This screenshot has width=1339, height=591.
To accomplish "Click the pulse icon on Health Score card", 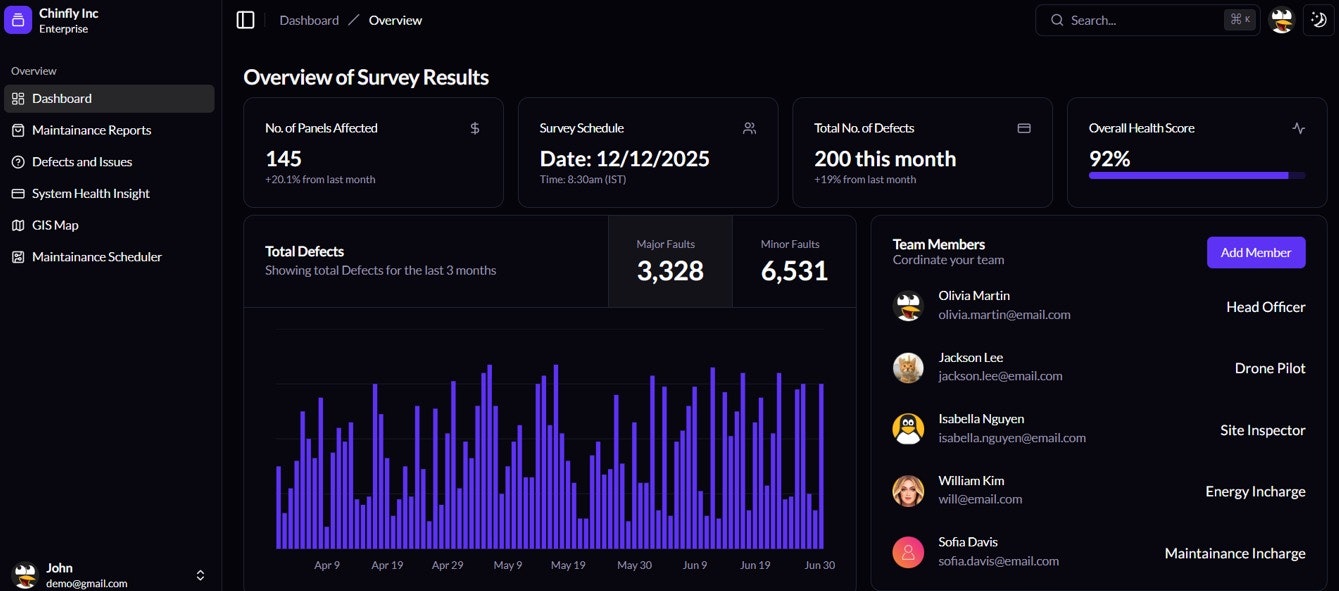I will click(1298, 128).
